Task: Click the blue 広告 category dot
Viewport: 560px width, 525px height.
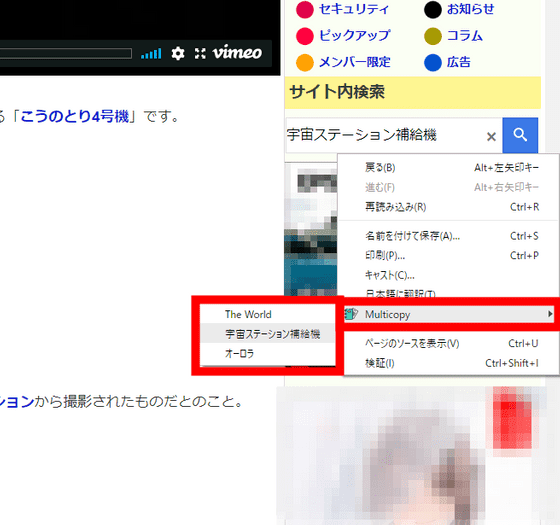Action: (x=433, y=62)
